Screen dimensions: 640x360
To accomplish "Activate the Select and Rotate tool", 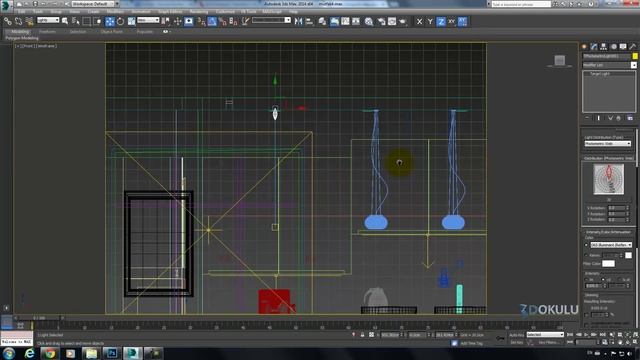I will point(120,21).
